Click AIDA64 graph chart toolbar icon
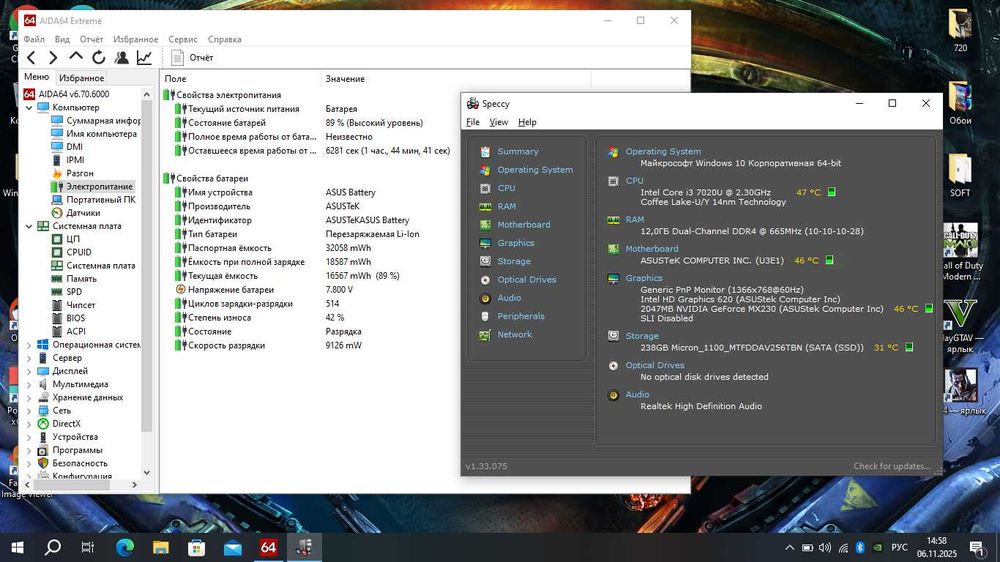Image resolution: width=1000 pixels, height=562 pixels. [144, 57]
